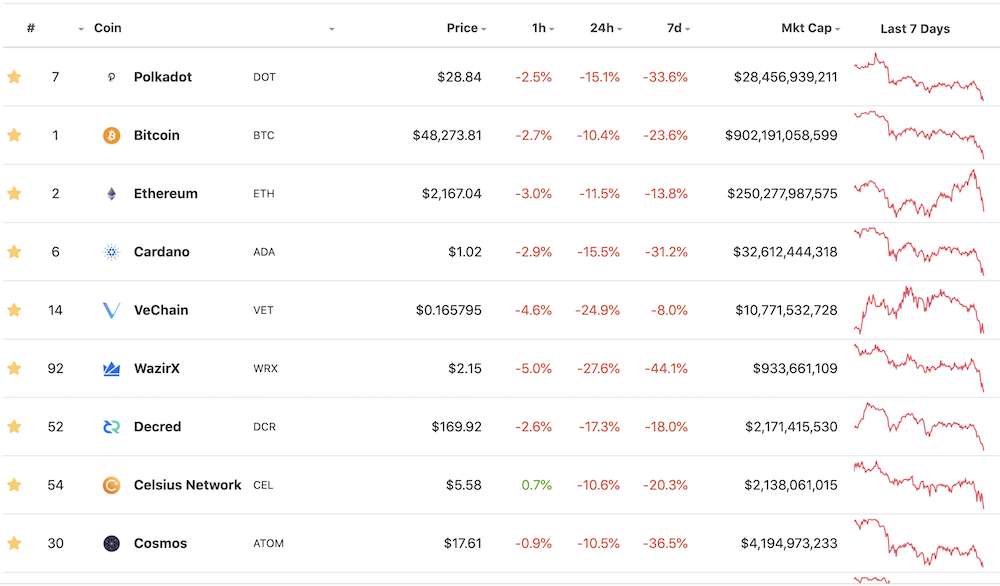View Celsius Network's 7-day sparkline chart

pyautogui.click(x=919, y=485)
